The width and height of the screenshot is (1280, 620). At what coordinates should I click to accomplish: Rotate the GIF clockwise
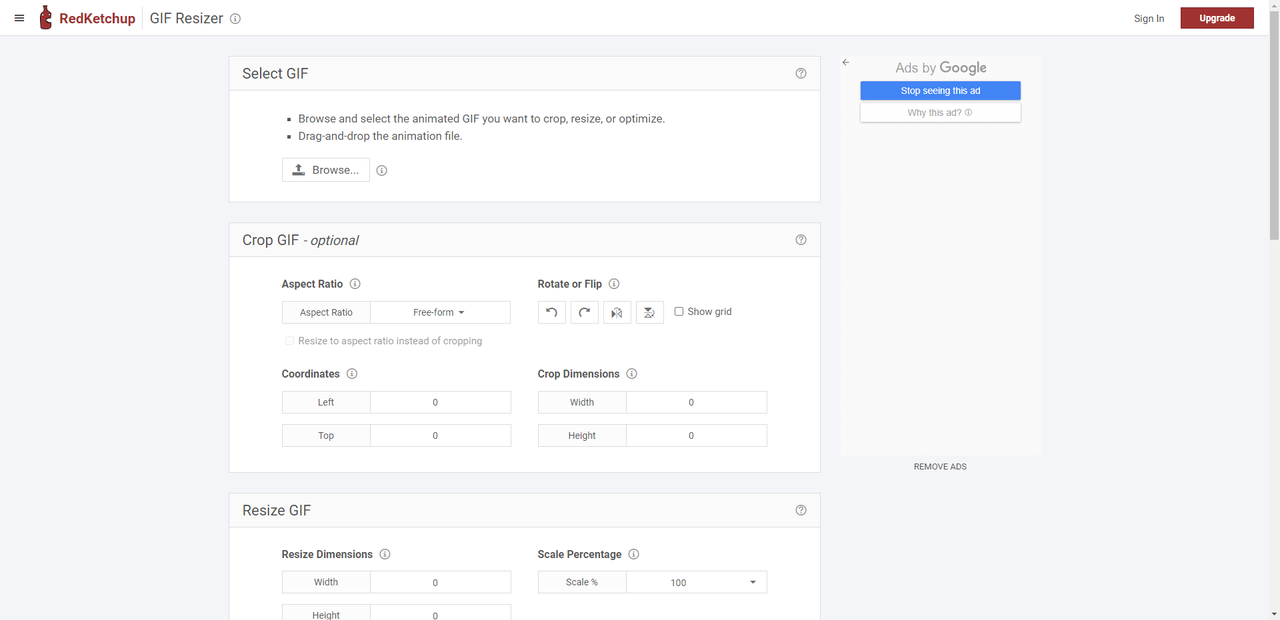(584, 312)
